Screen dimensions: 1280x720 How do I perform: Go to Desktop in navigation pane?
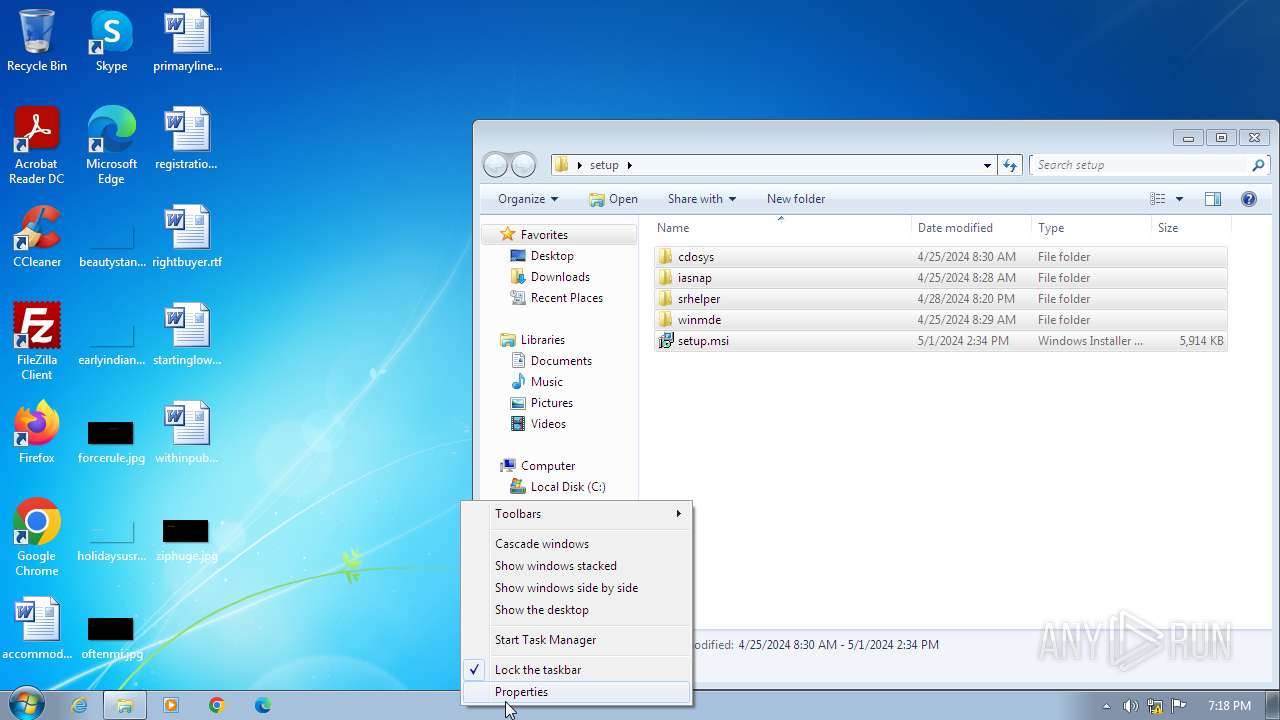(x=551, y=256)
